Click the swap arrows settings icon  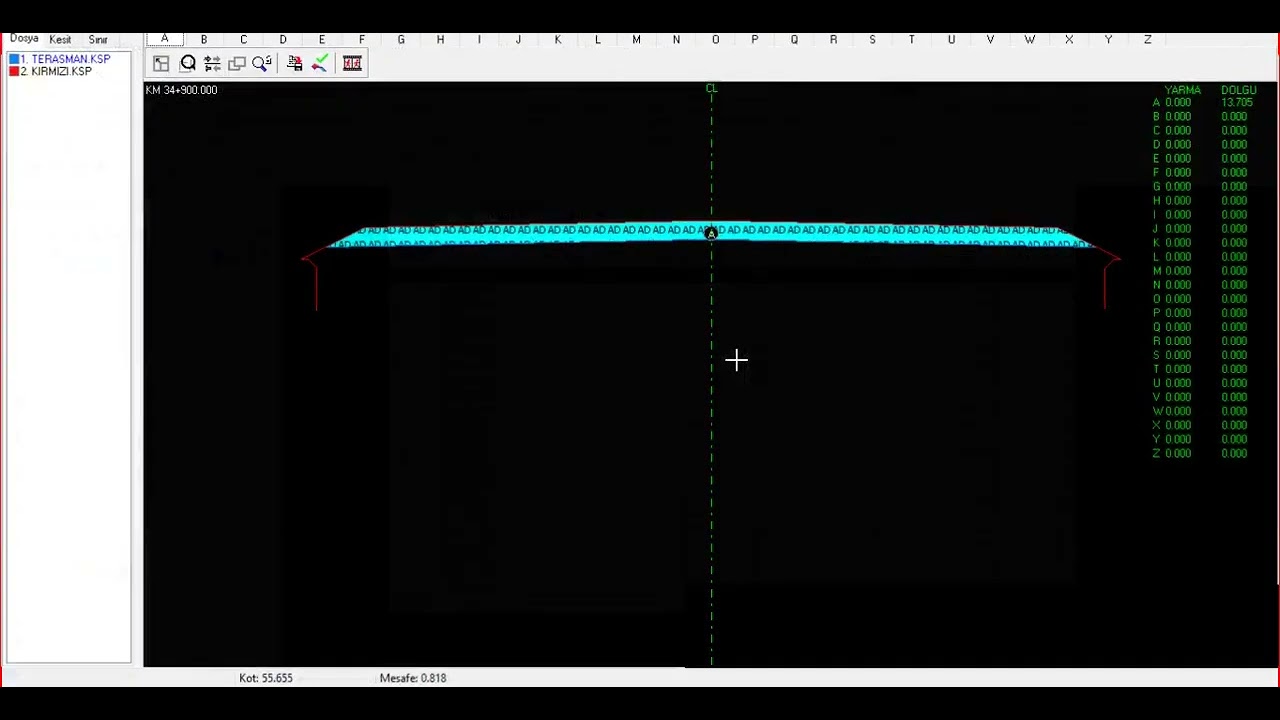tap(212, 64)
